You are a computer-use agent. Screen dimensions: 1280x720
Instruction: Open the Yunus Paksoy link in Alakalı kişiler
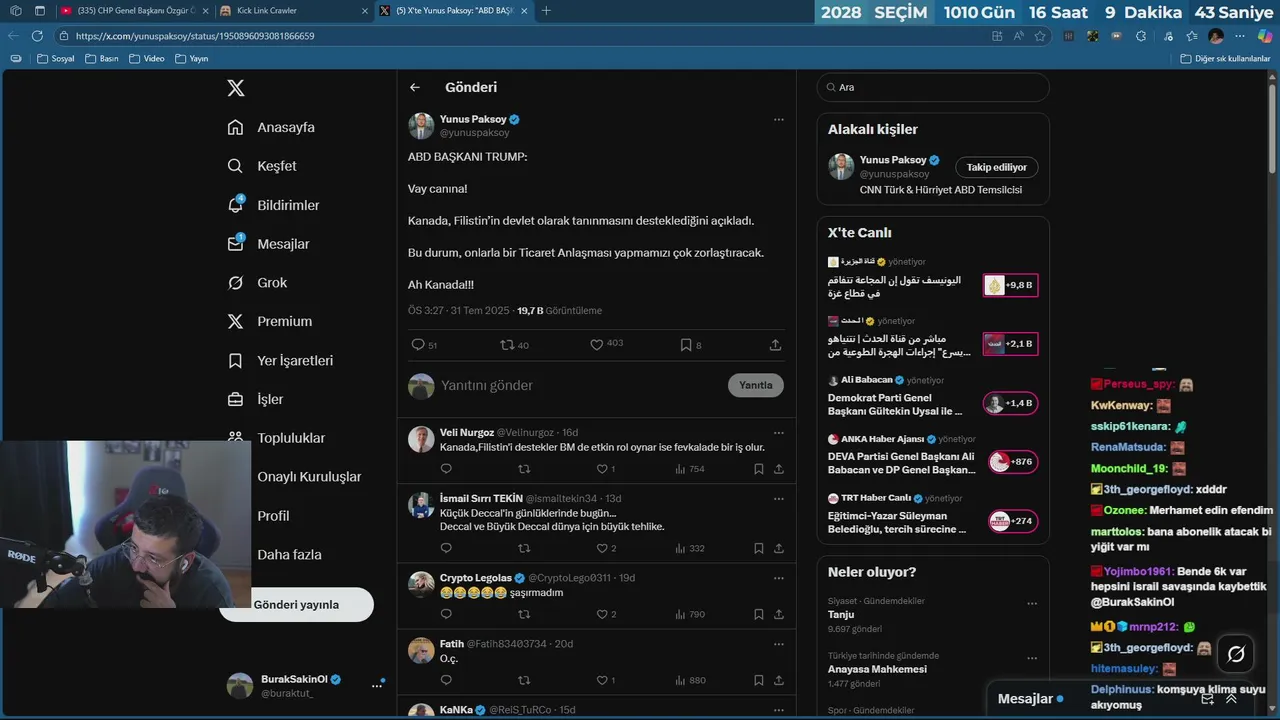coord(893,160)
